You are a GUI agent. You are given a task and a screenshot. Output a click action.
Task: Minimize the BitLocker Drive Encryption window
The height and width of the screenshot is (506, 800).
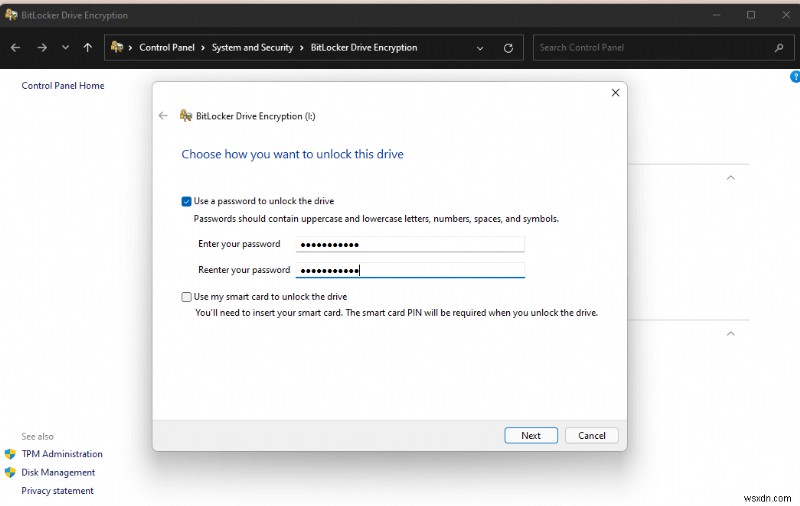coord(716,15)
